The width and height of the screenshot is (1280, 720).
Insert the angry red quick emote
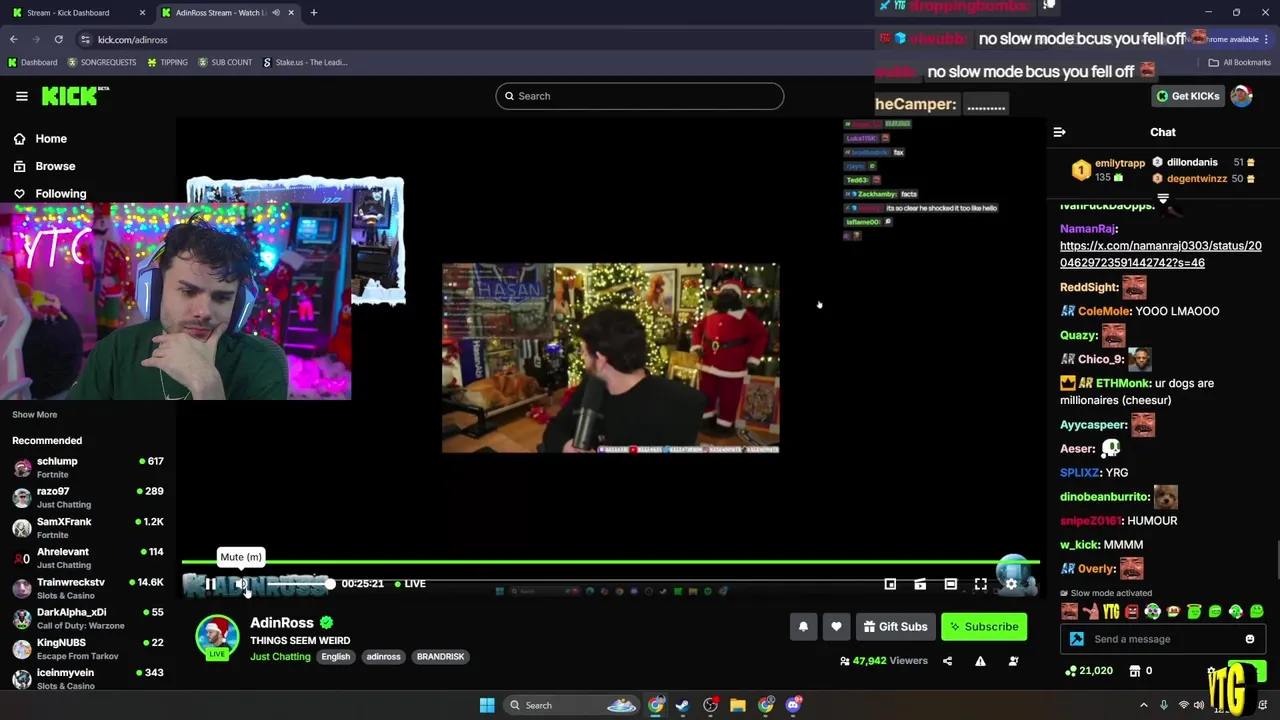pos(1131,612)
